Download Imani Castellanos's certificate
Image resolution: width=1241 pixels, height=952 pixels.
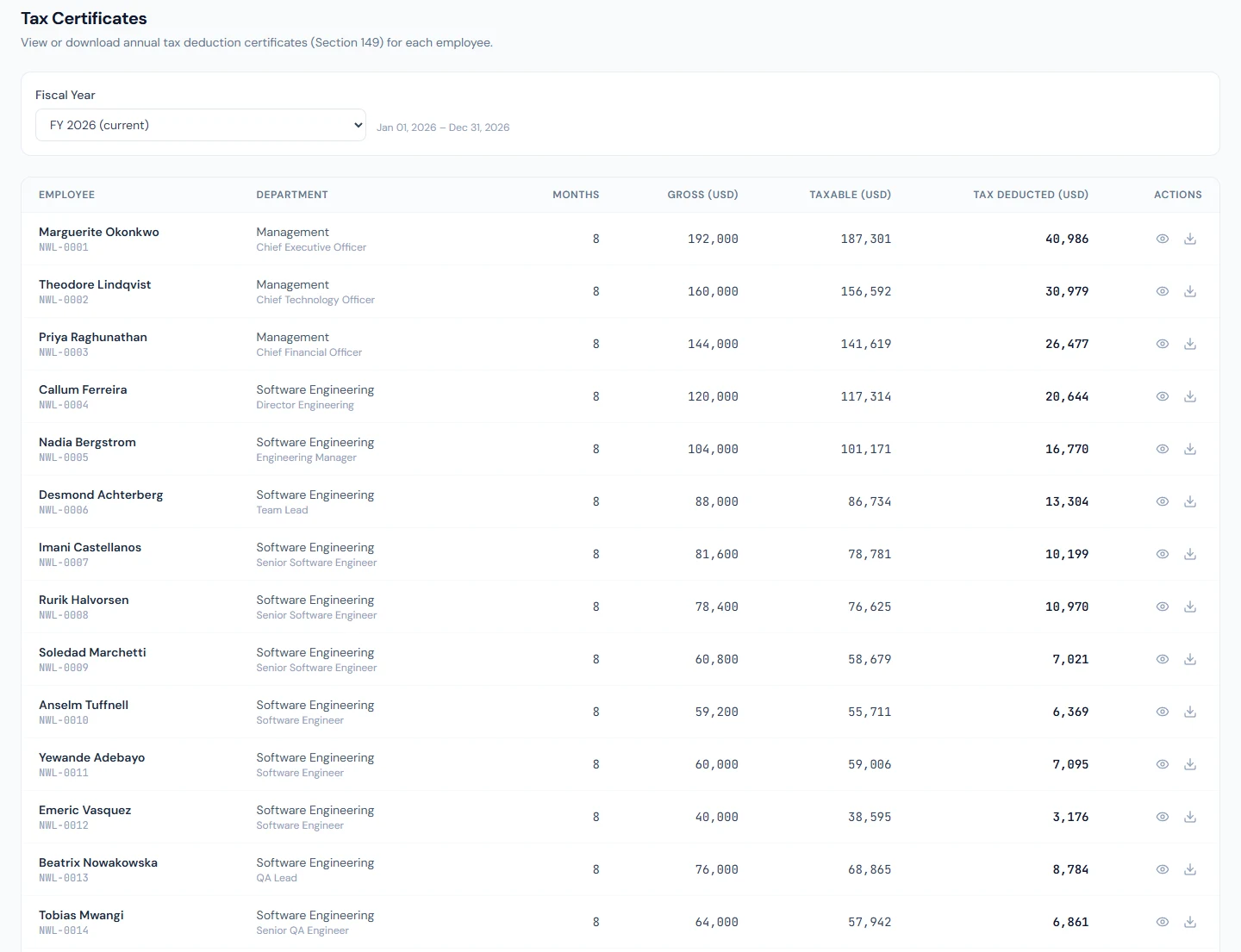click(1190, 554)
